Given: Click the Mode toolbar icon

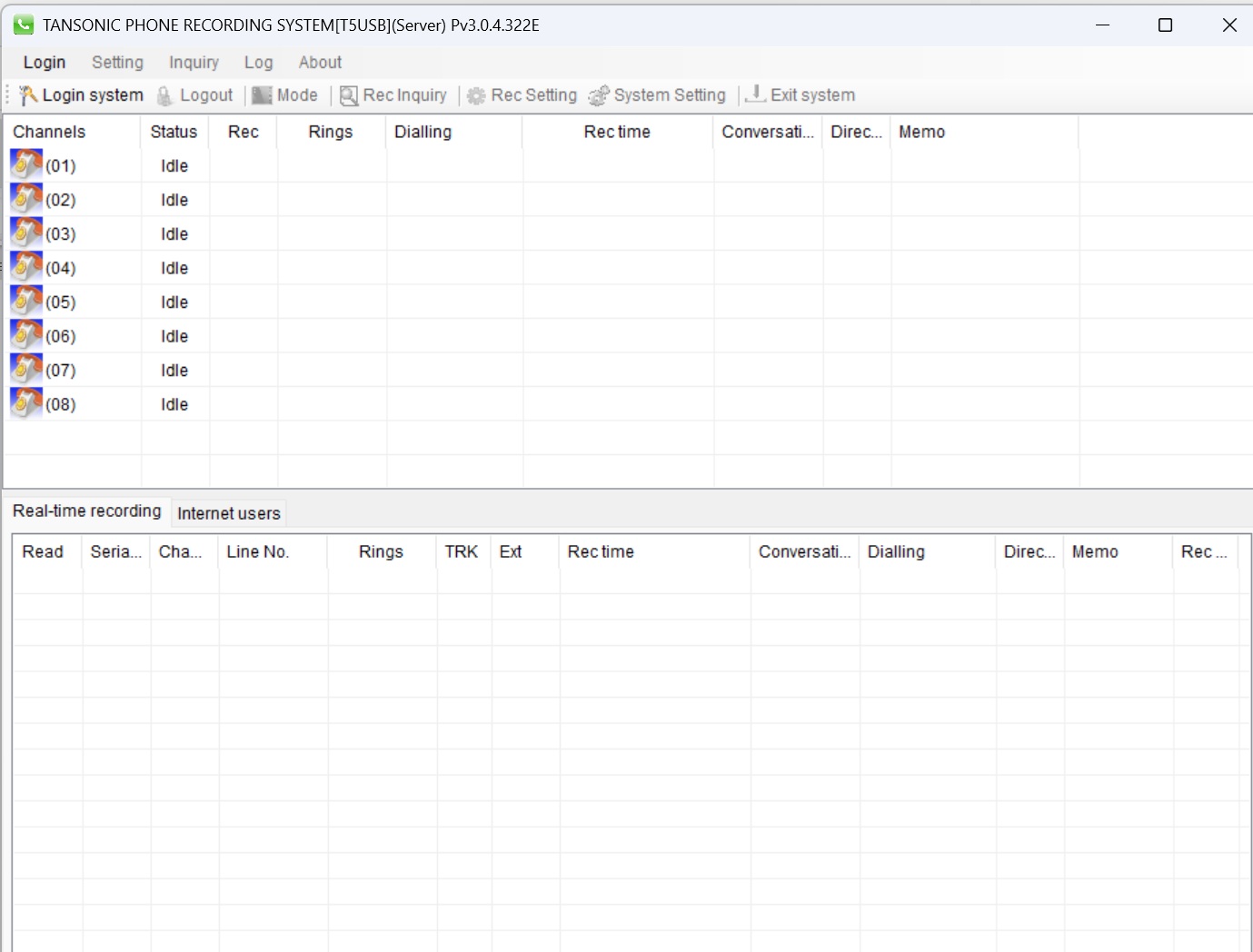Looking at the screenshot, I should click(x=262, y=95).
